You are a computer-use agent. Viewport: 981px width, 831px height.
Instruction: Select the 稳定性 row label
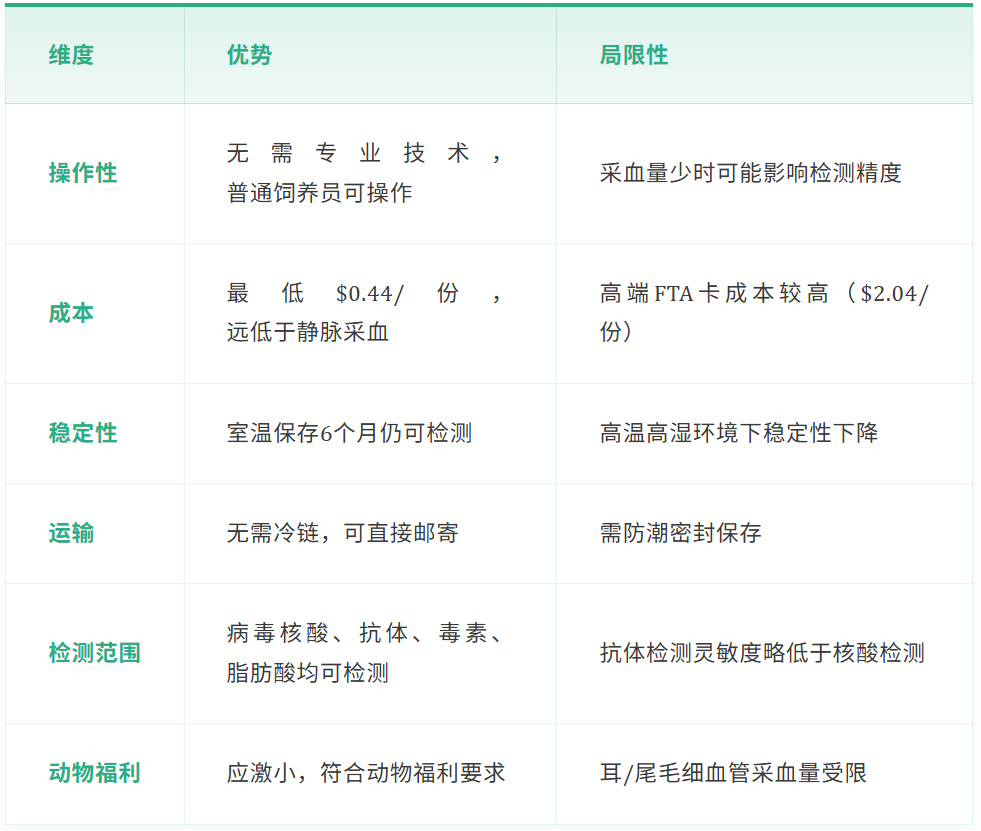pyautogui.click(x=83, y=433)
